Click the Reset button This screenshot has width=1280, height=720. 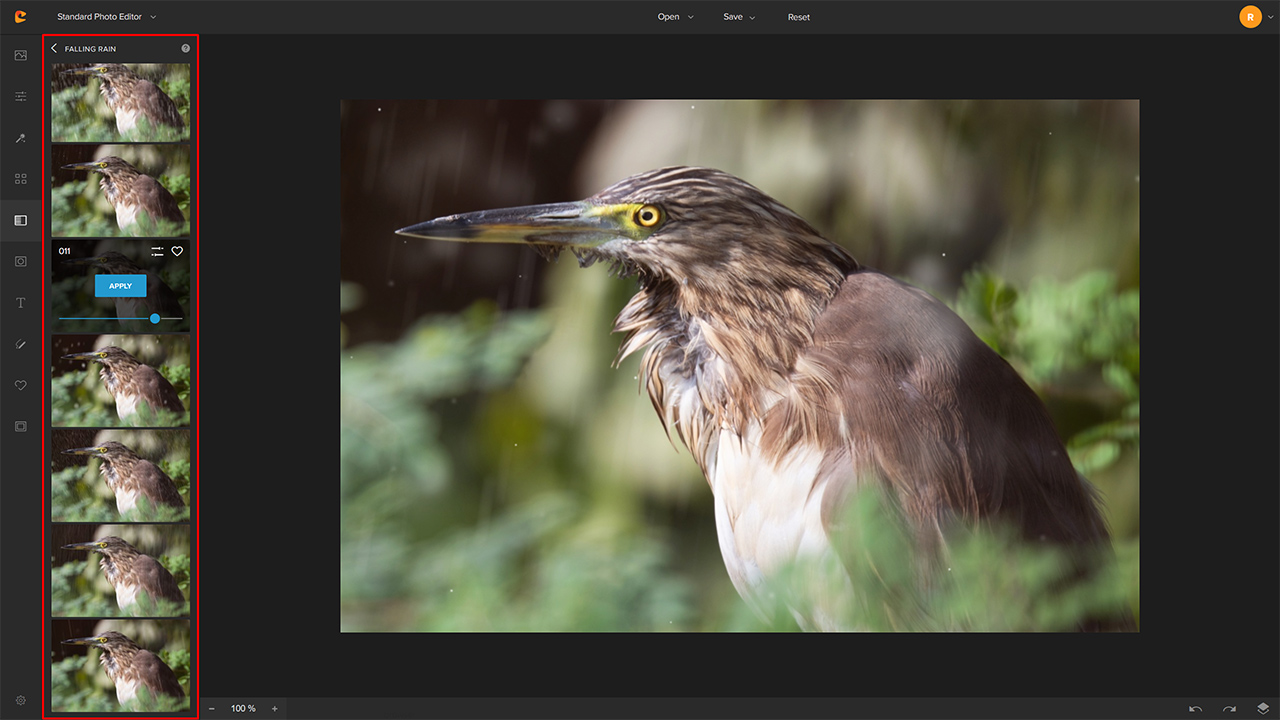[x=798, y=17]
